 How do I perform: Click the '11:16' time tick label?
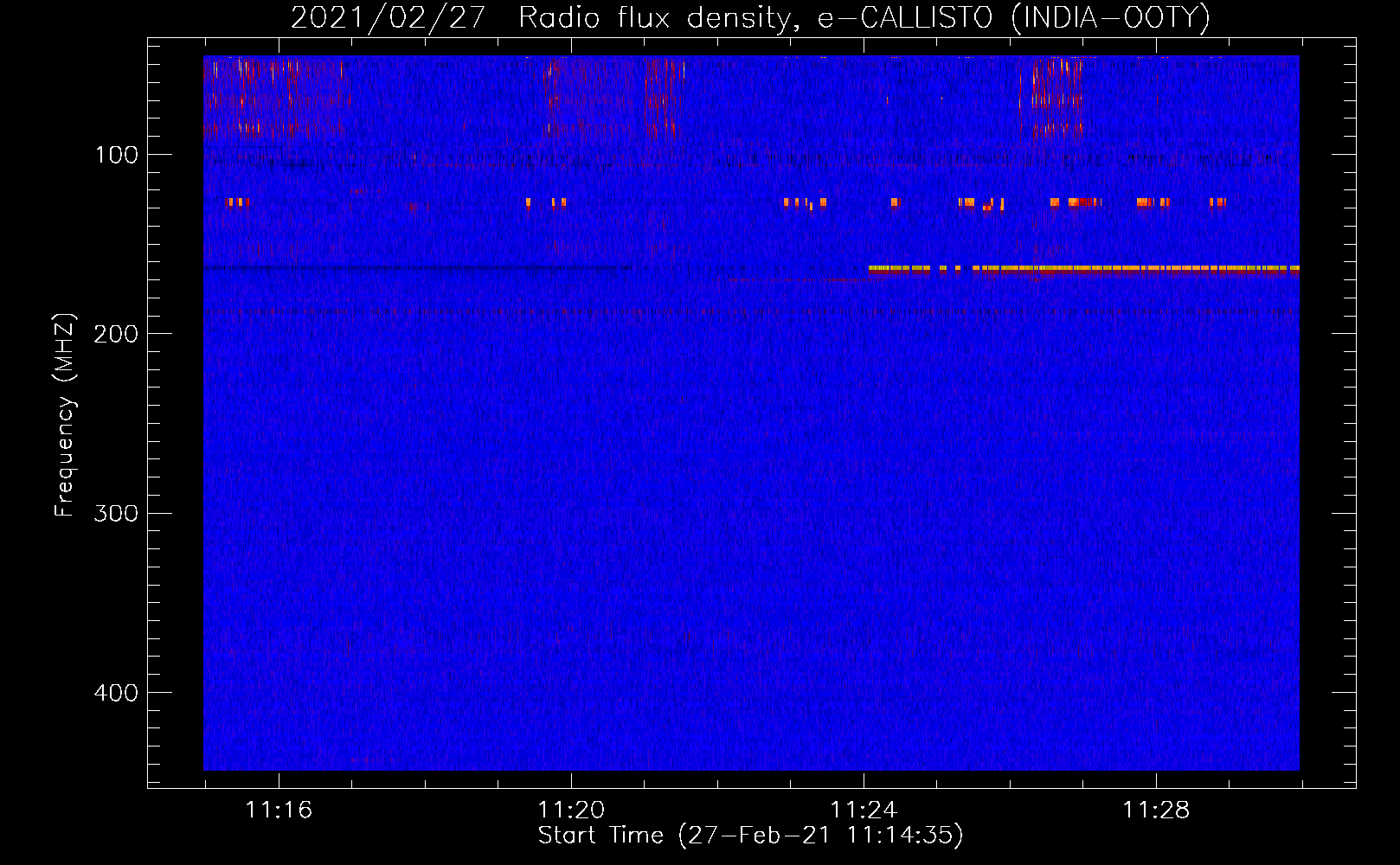(279, 811)
